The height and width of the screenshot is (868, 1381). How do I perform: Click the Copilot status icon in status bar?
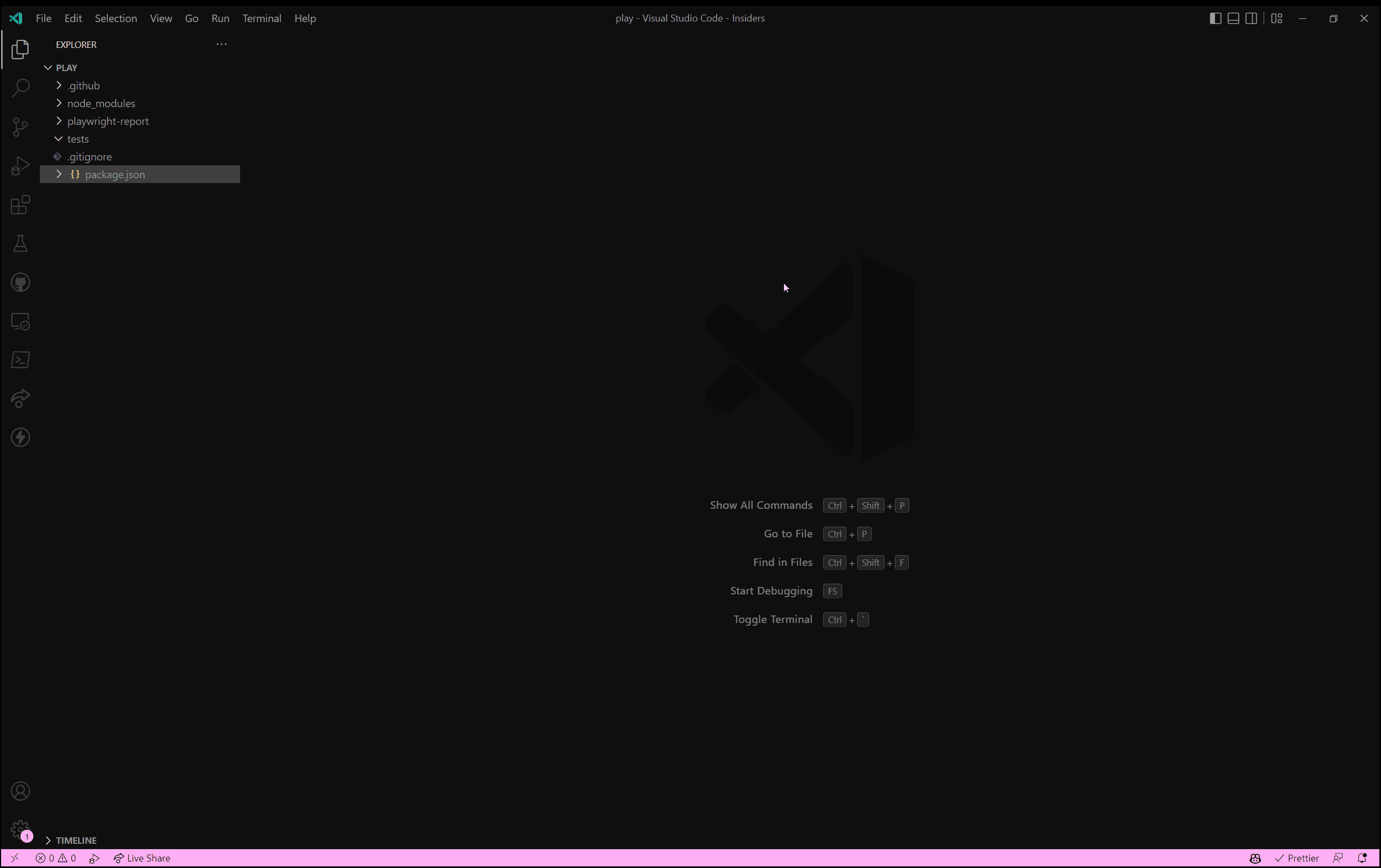pos(1255,858)
